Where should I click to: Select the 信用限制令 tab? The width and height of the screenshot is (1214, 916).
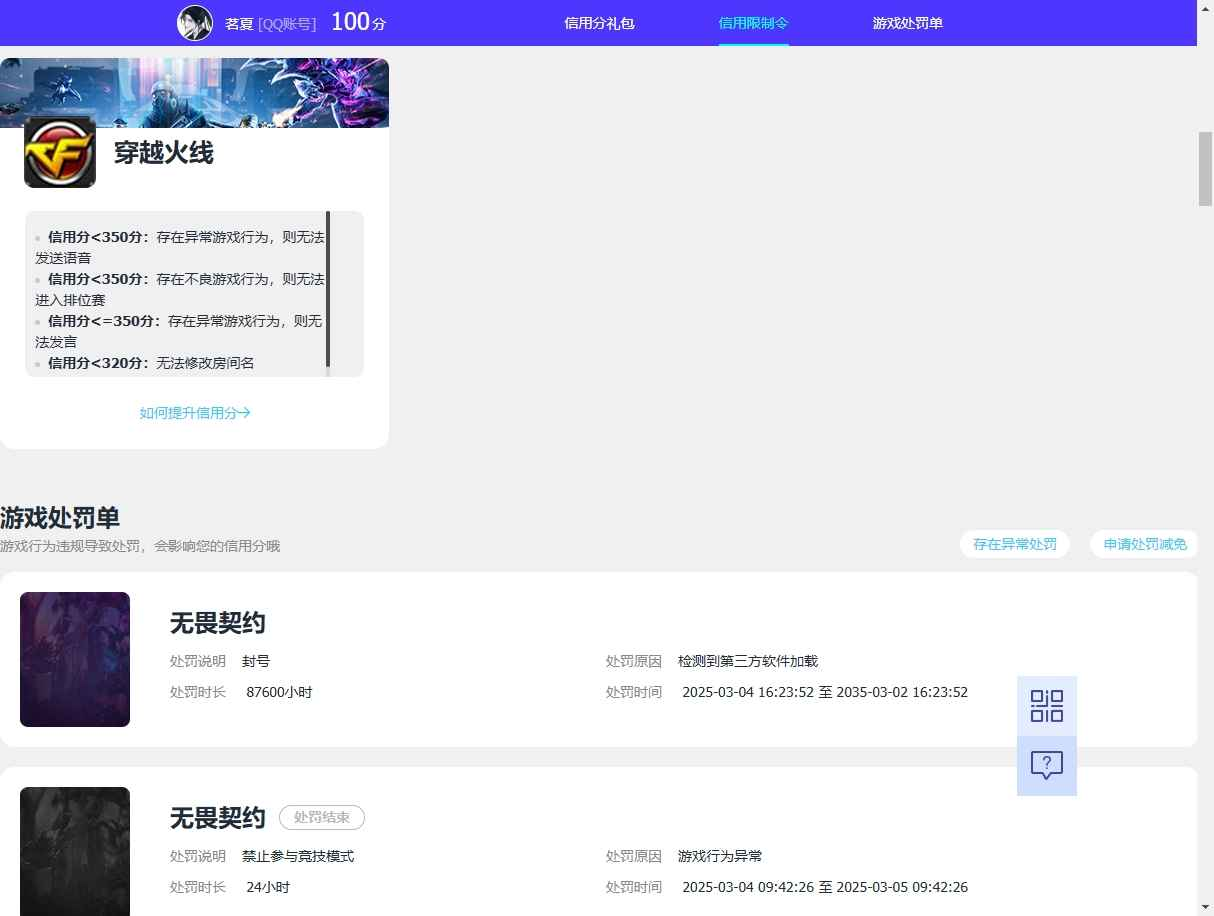pos(754,23)
